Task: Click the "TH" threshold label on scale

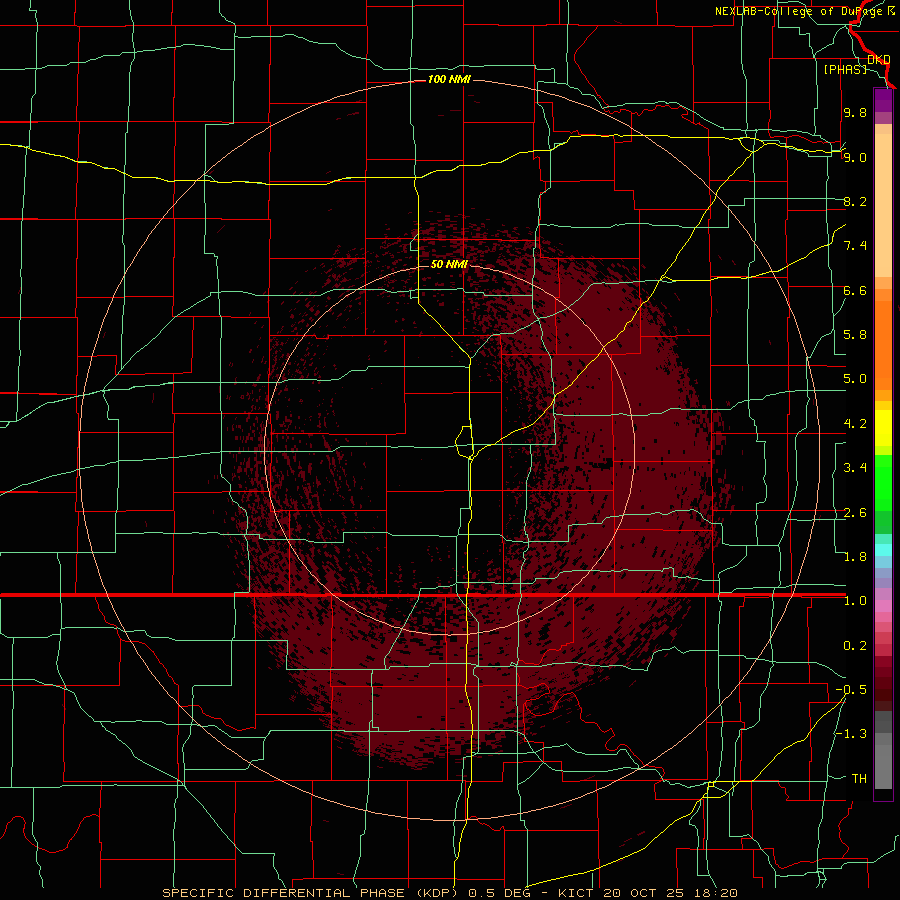Action: click(x=859, y=779)
